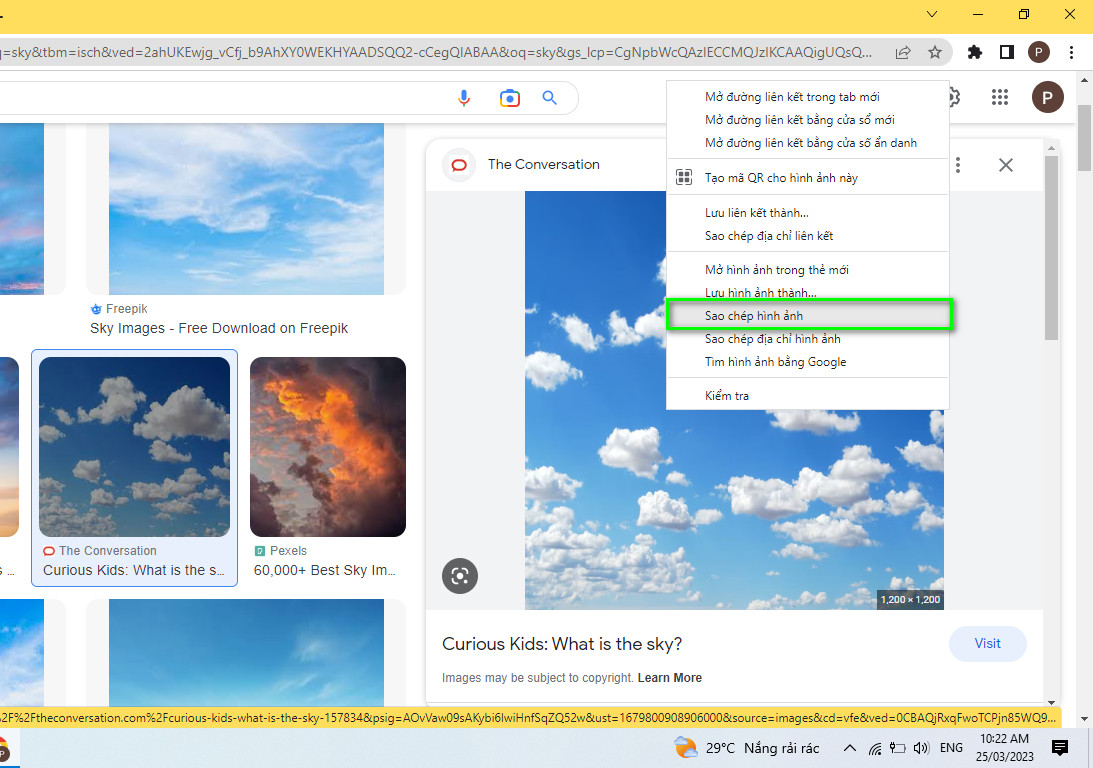Show hidden system tray icons

pyautogui.click(x=849, y=748)
